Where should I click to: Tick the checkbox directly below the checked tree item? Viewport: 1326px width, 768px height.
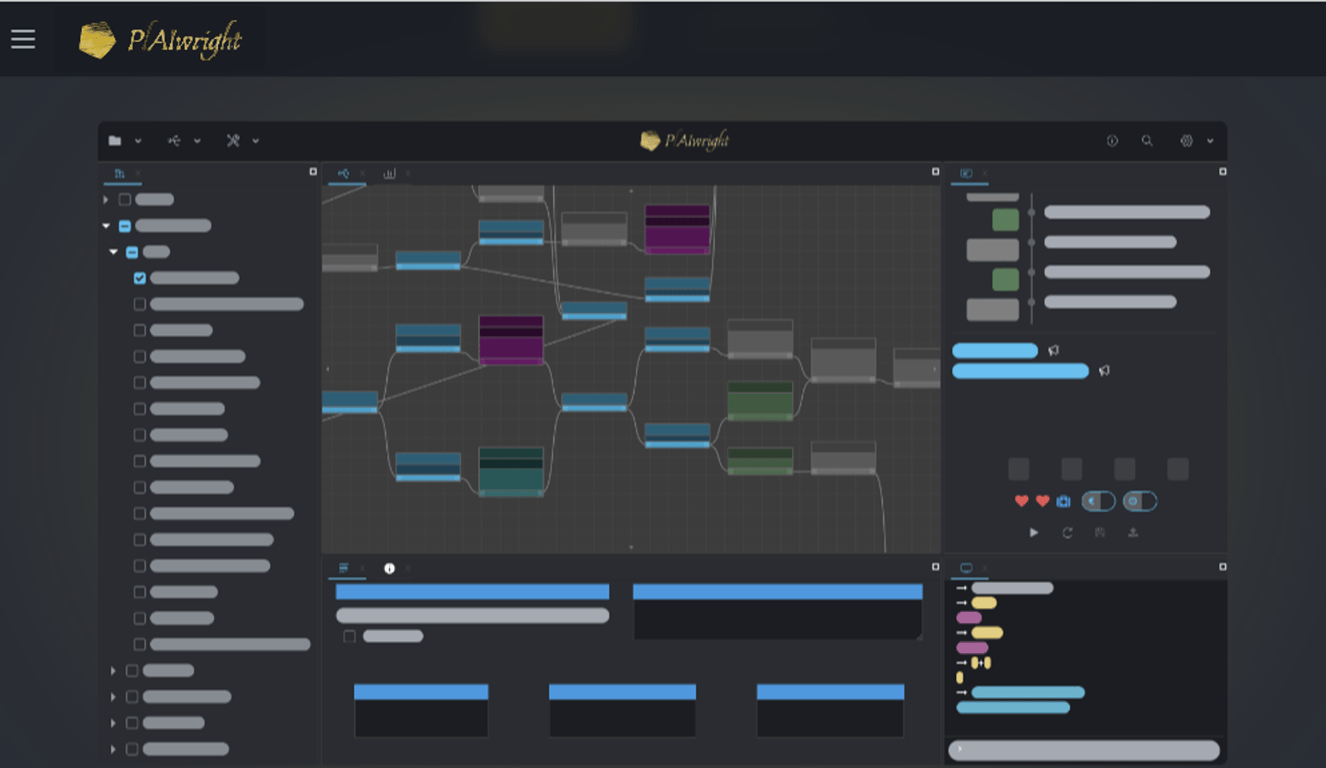click(x=140, y=304)
